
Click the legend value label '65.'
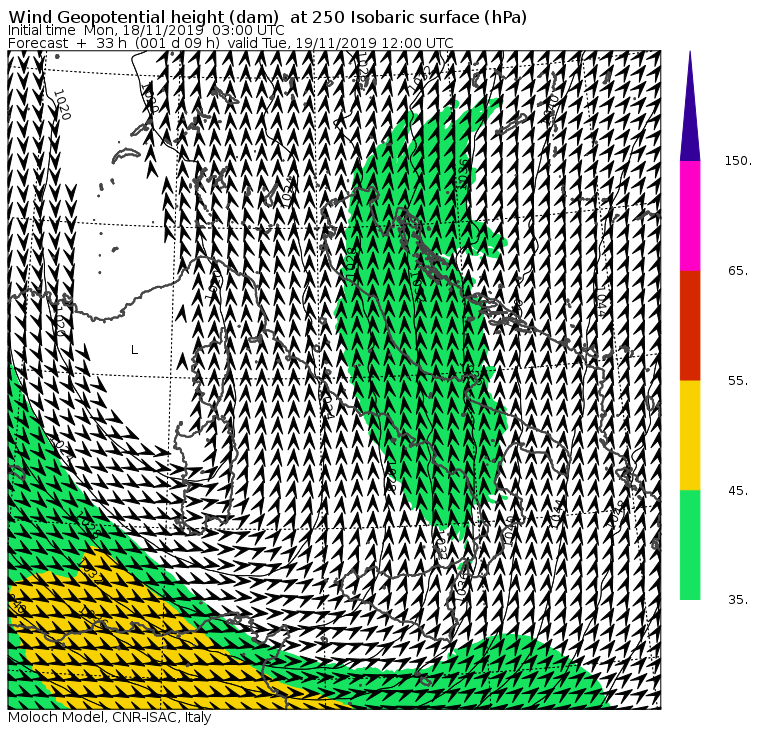(738, 270)
